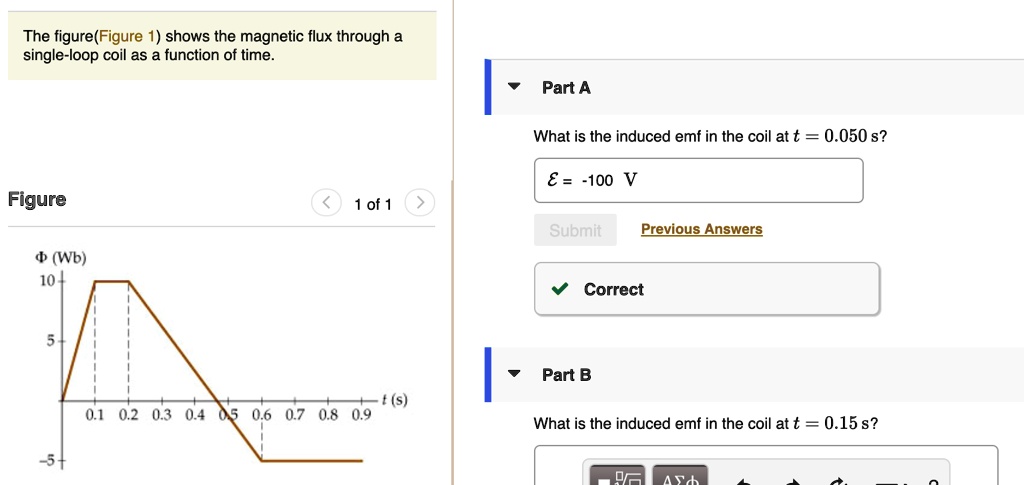Click the green Correct feedback box
Screen dimensions: 1024x485
[x=707, y=289]
